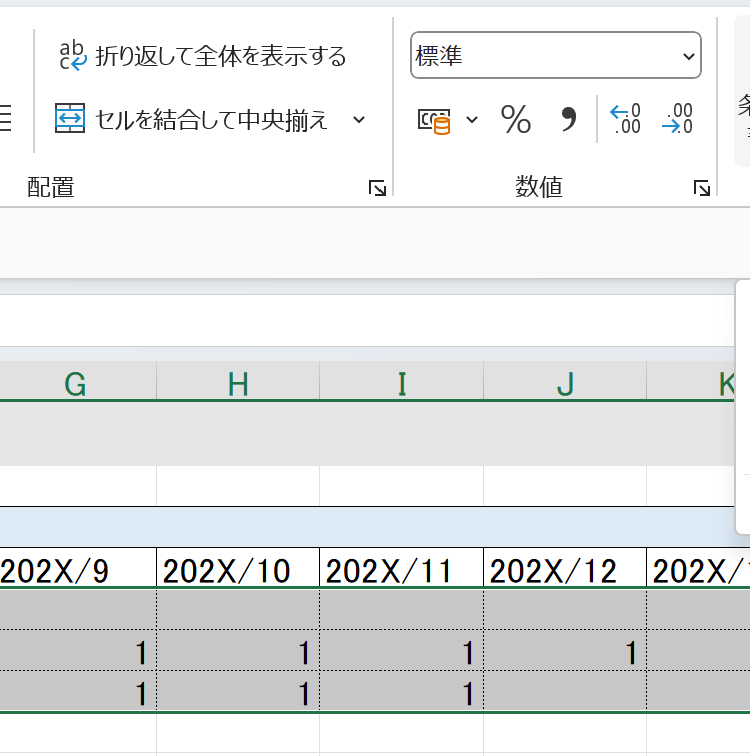Select column G header
The height and width of the screenshot is (756, 750).
(x=75, y=383)
